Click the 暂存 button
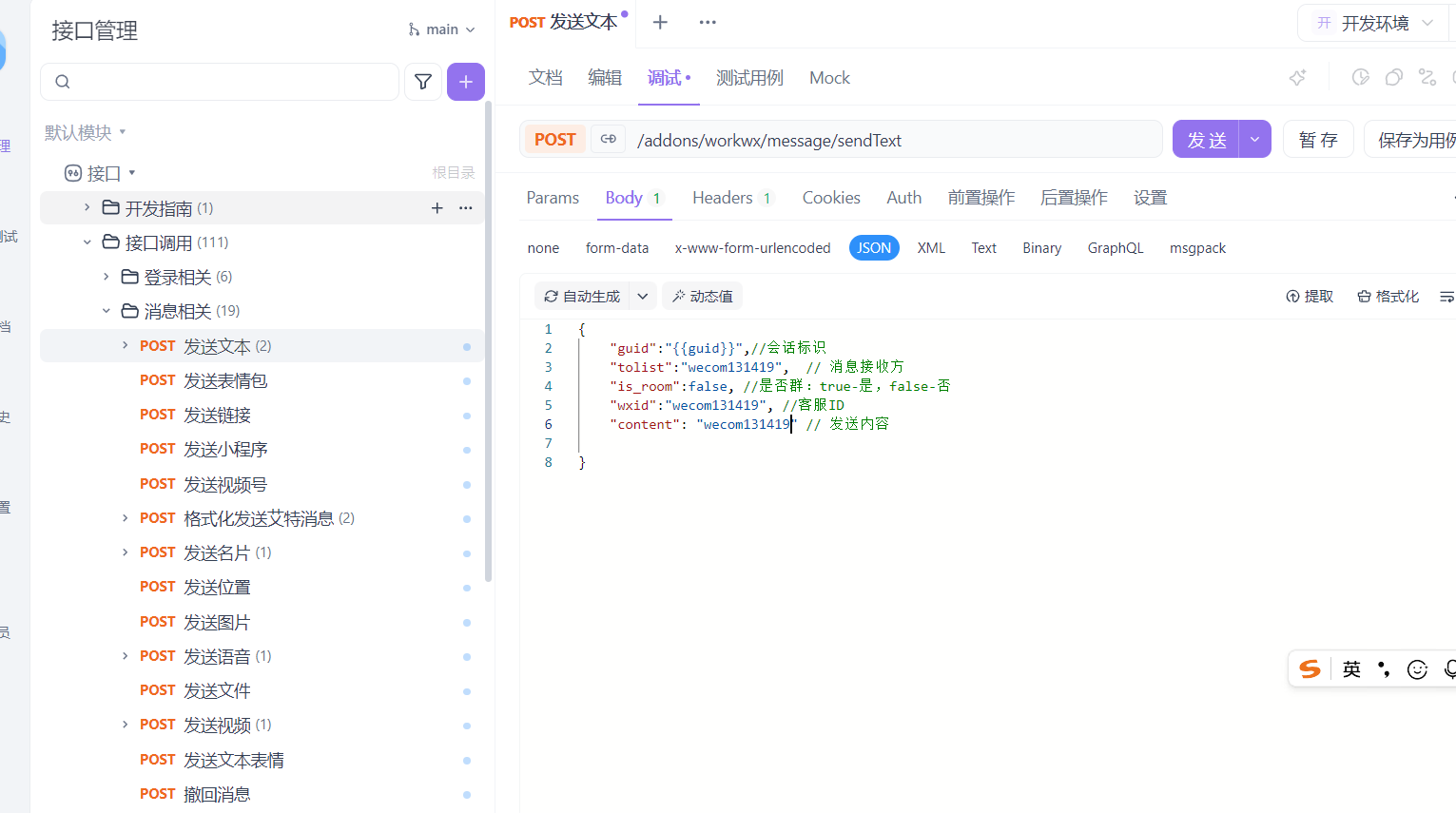This screenshot has height=813, width=1456. point(1318,140)
